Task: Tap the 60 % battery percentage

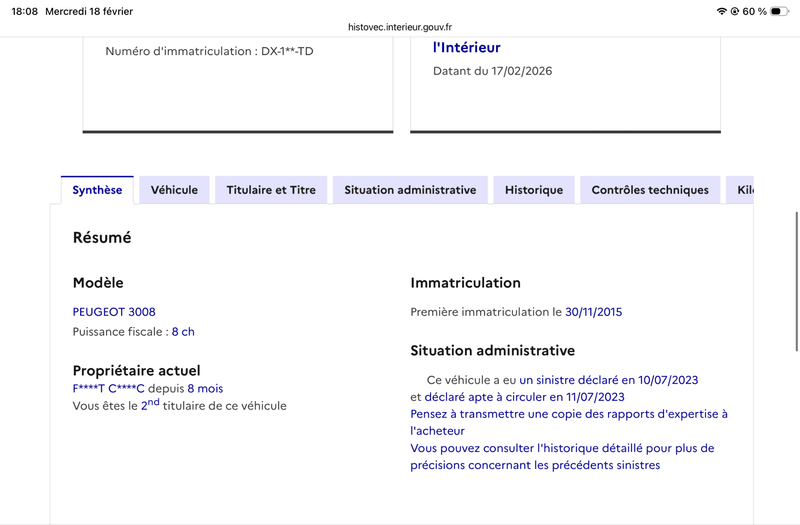Action: pos(754,11)
